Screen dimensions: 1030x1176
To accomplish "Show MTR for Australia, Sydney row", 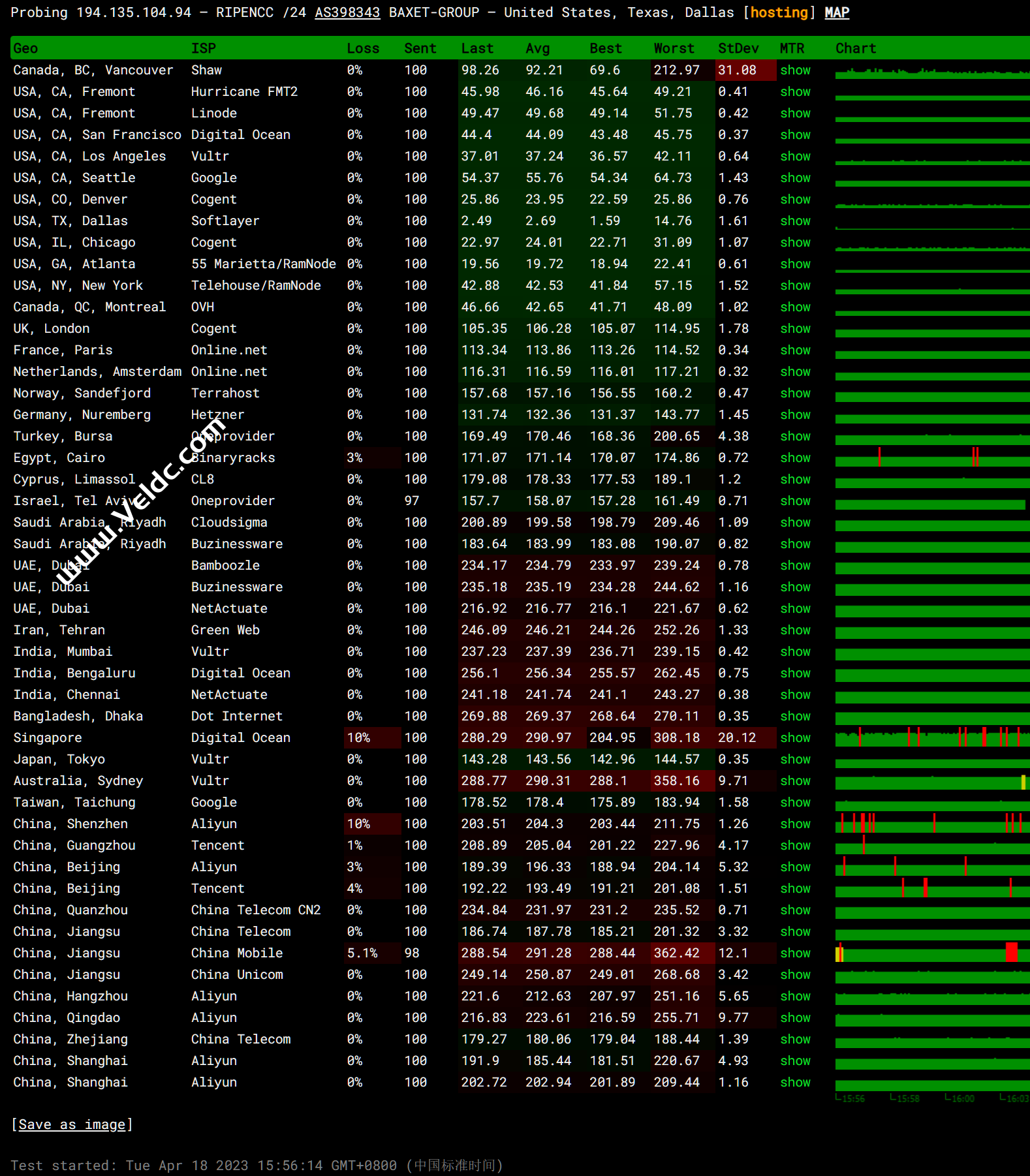I will [x=795, y=781].
